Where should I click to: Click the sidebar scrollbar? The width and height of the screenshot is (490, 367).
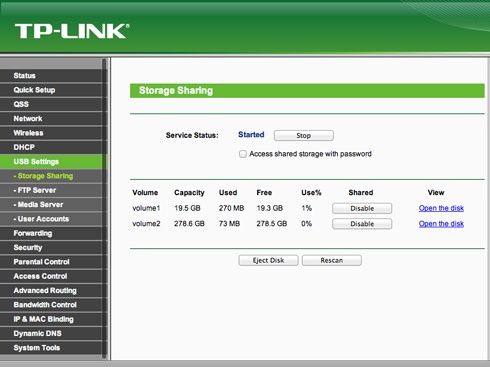point(104,209)
